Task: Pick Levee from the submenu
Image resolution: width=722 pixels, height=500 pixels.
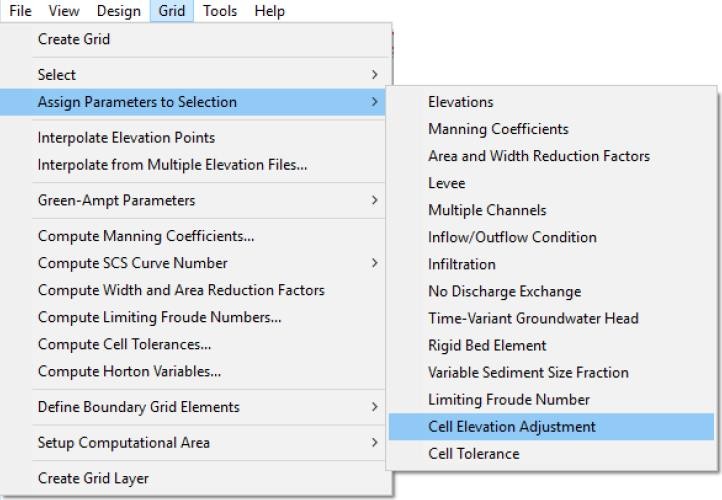Action: pos(446,183)
